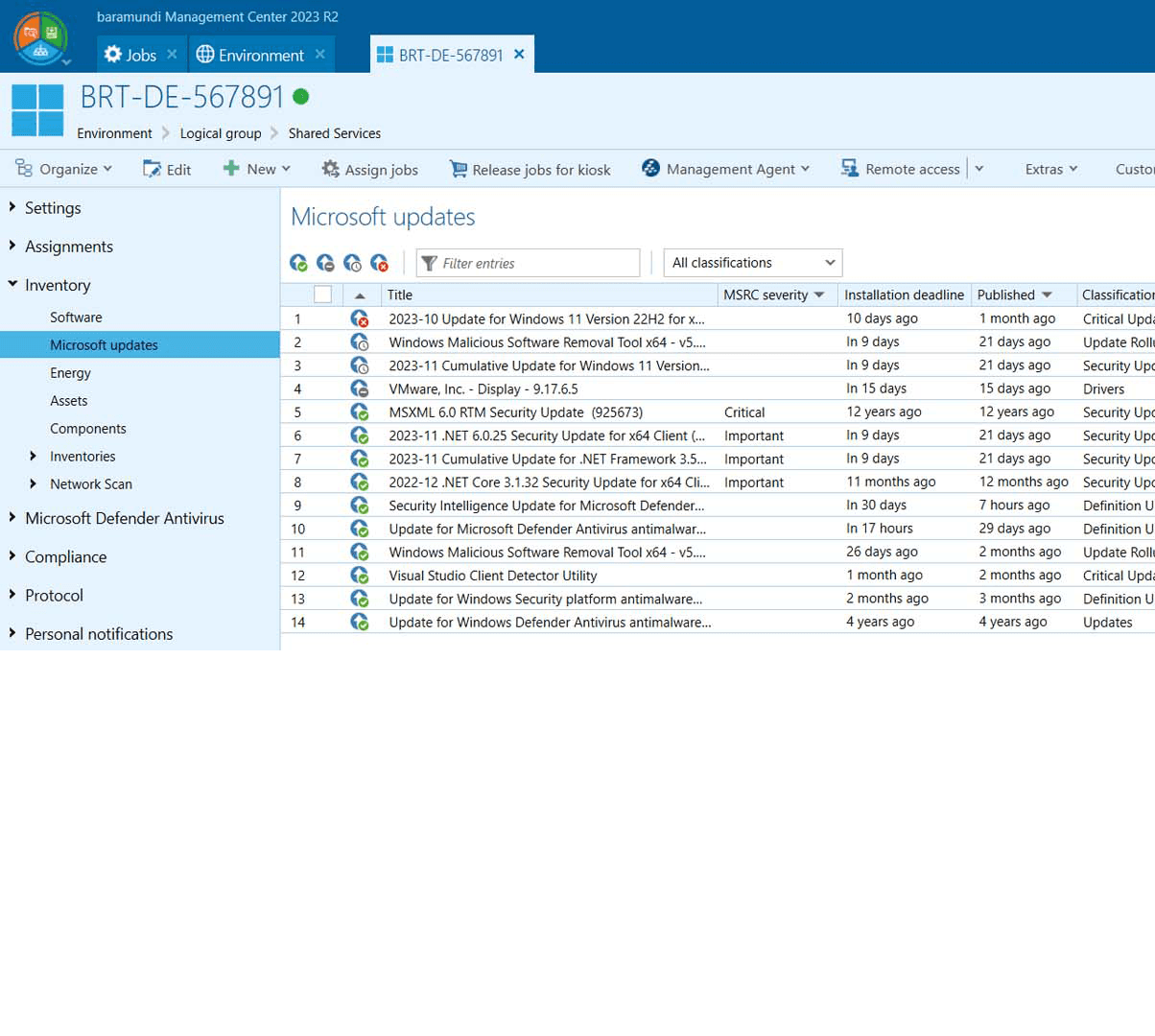1155x1036 pixels.
Task: Expand the Personal notifications section
Action: [12, 632]
